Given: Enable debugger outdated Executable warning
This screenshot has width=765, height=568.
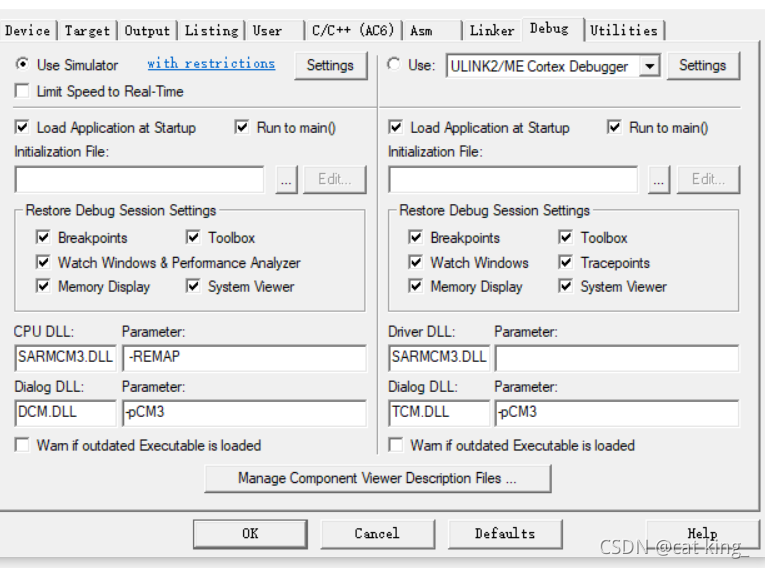Looking at the screenshot, I should [396, 445].
